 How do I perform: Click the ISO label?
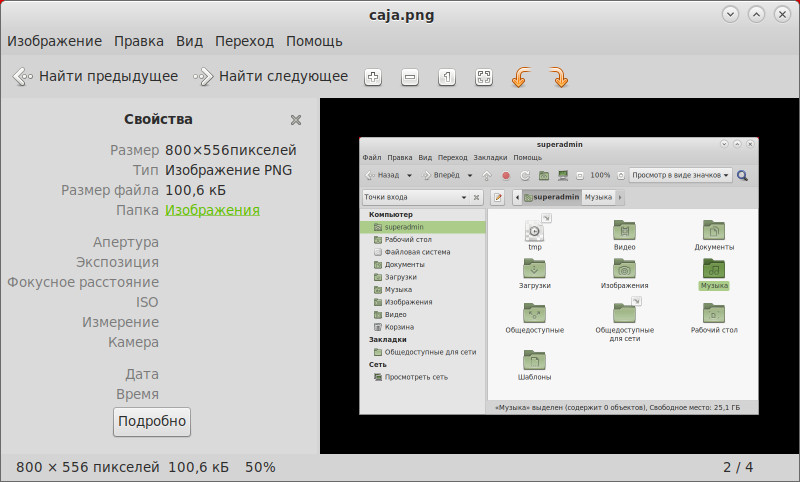(147, 302)
